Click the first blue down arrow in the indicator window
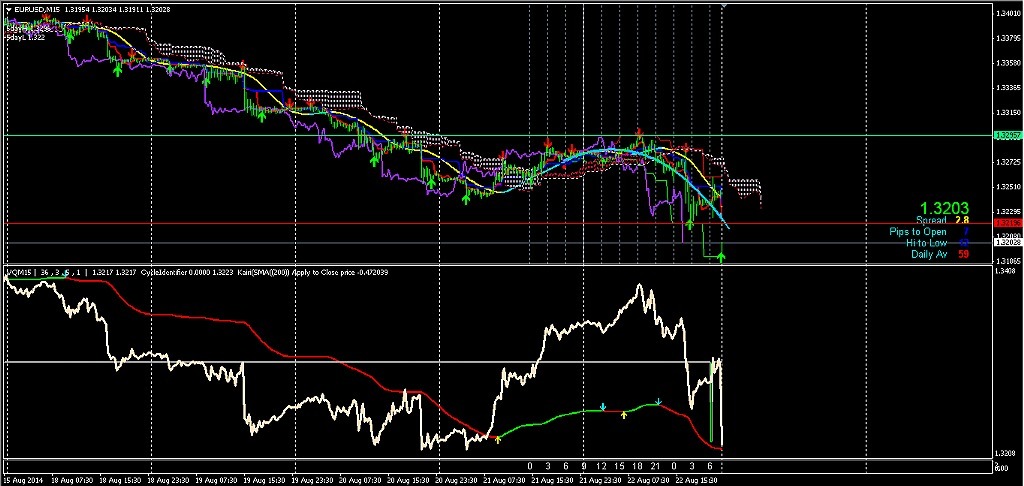Viewport: 1024px width, 486px height. click(x=603, y=407)
